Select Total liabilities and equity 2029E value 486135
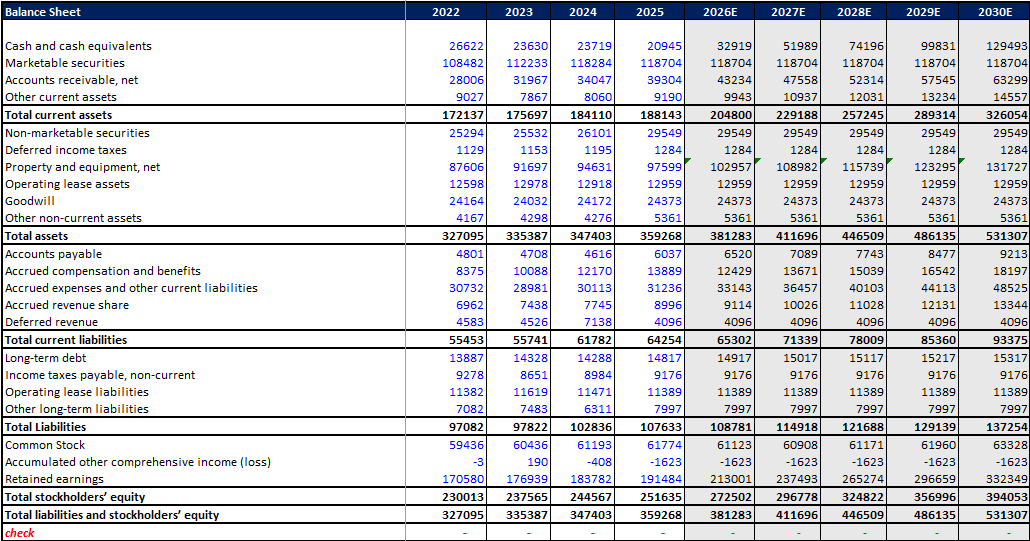 point(934,515)
